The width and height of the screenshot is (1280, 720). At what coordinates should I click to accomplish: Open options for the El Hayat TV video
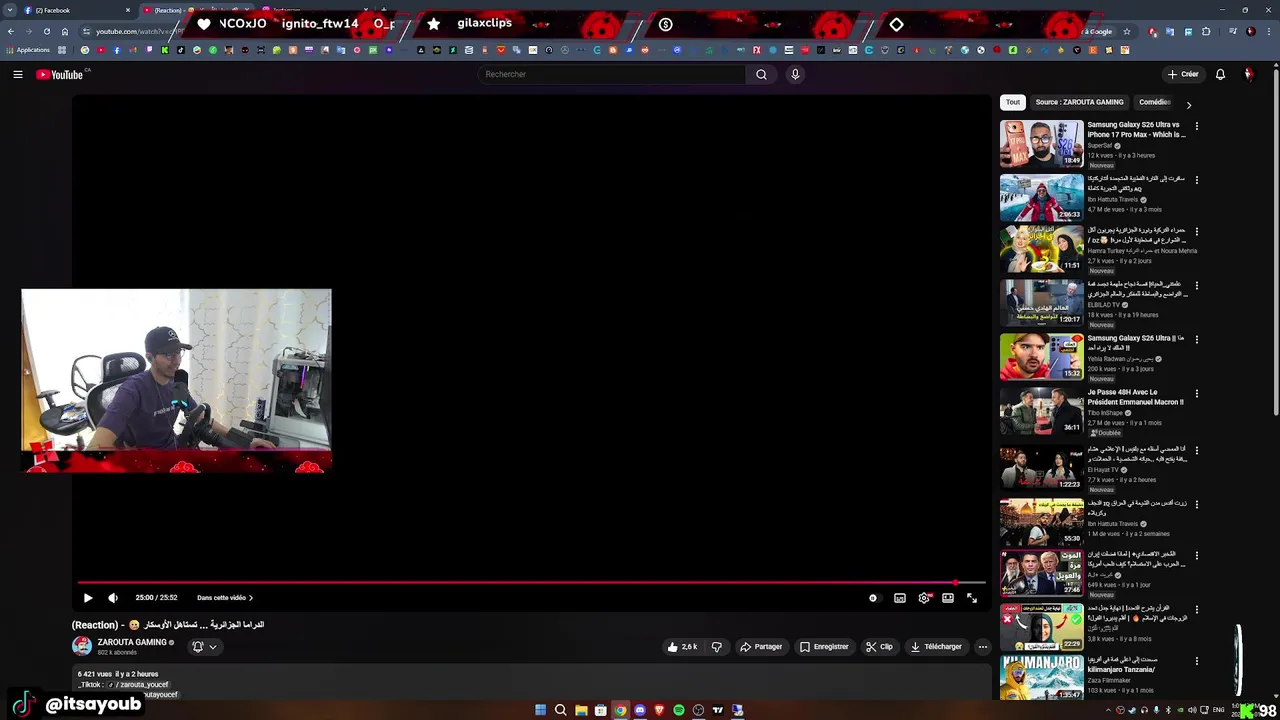click(x=1196, y=450)
